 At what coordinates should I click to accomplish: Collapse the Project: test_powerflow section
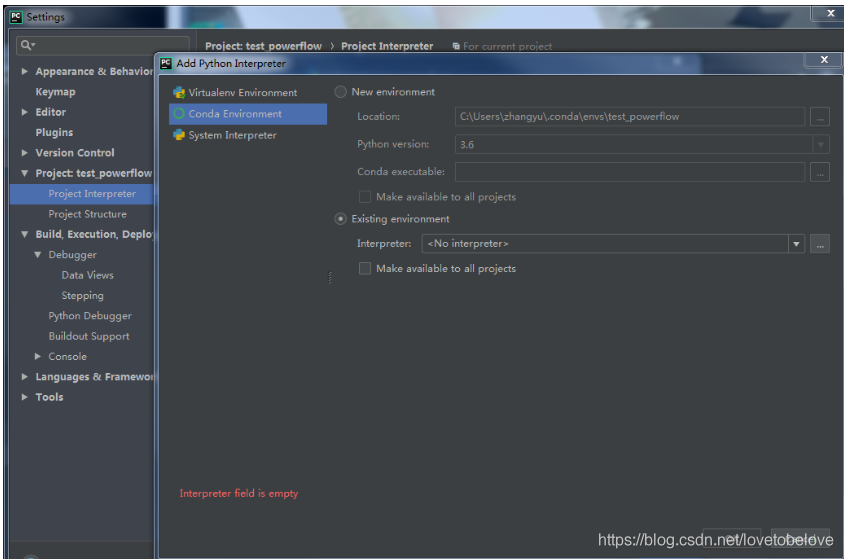[x=24, y=173]
